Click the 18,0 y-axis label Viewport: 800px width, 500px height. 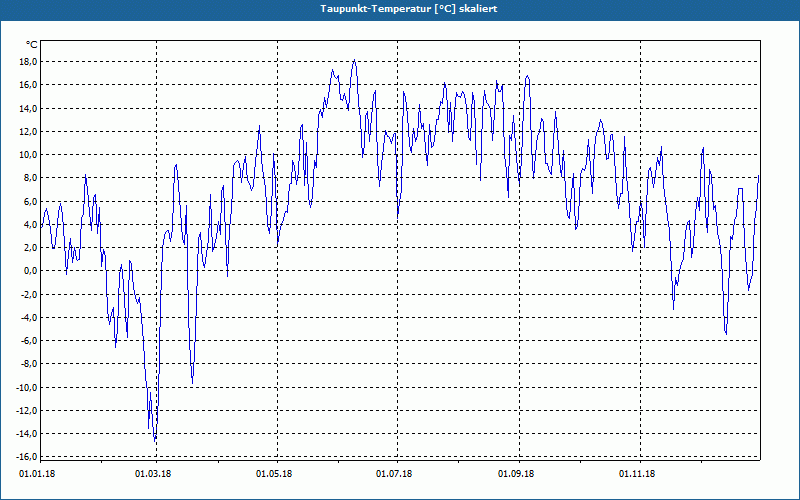coord(28,62)
